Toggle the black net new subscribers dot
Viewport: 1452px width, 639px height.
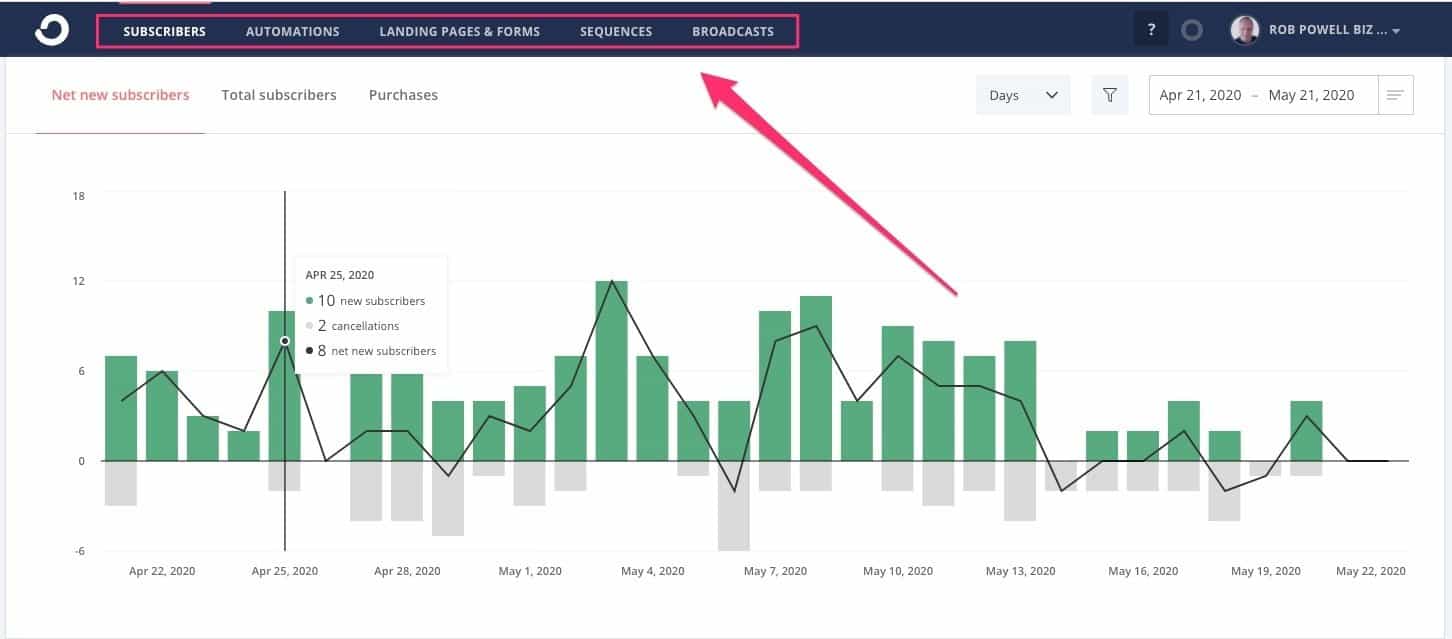click(309, 350)
